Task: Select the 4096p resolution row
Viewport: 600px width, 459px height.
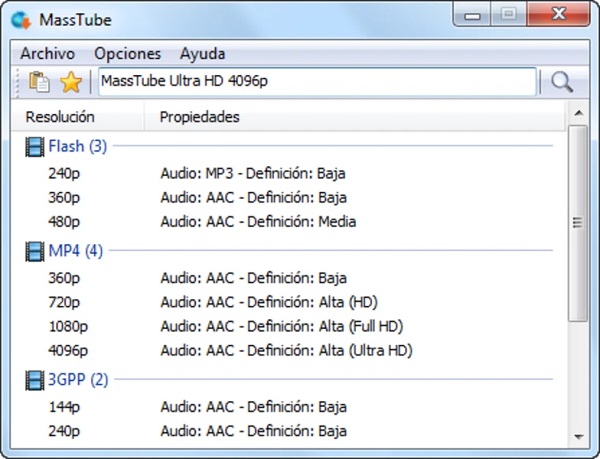Action: [x=289, y=350]
